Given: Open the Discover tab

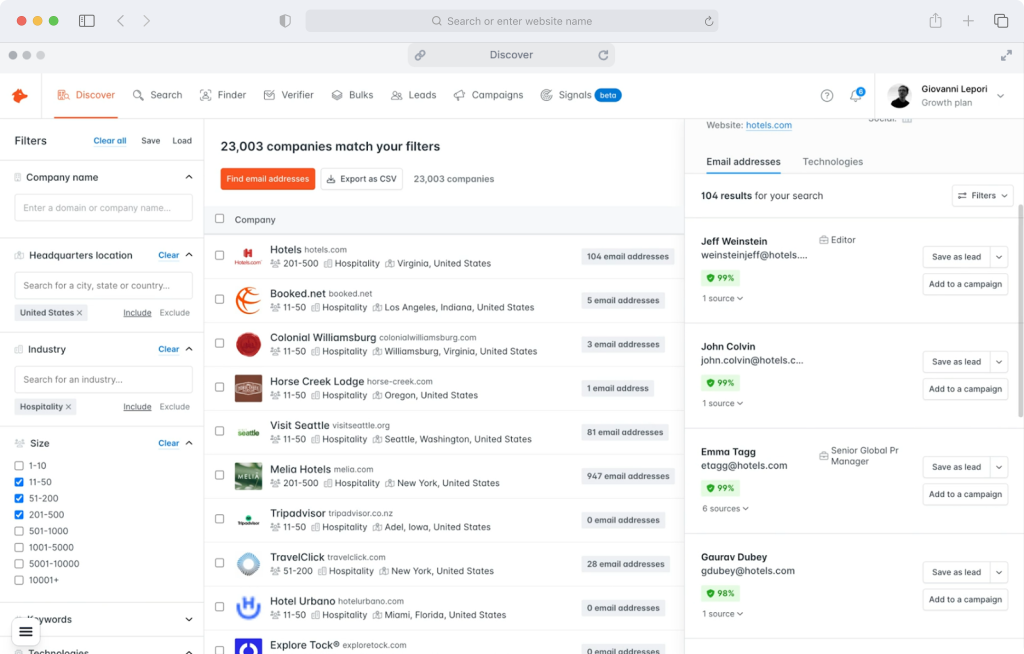Looking at the screenshot, I should click(x=86, y=95).
